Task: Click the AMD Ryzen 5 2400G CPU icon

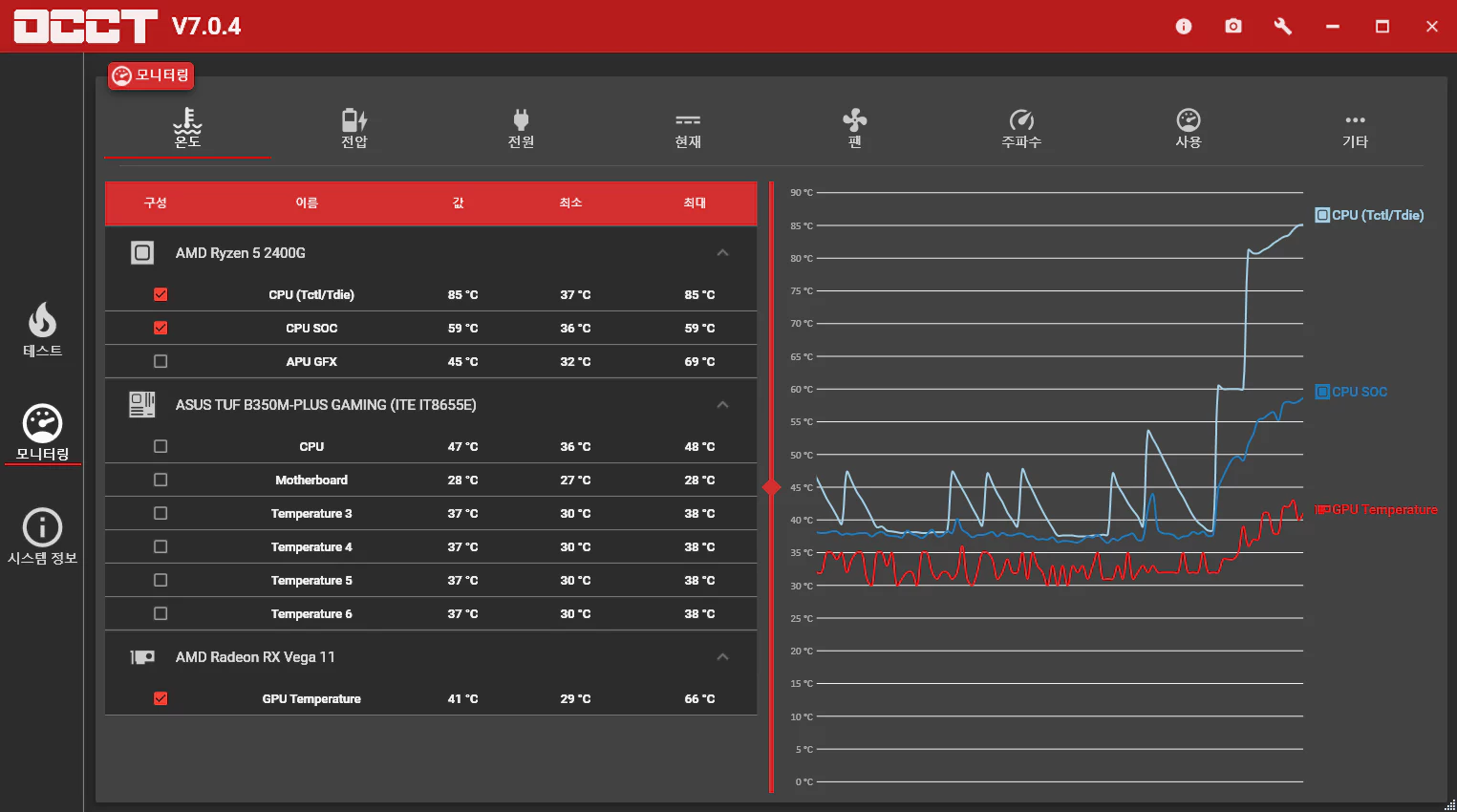Action: tap(142, 253)
